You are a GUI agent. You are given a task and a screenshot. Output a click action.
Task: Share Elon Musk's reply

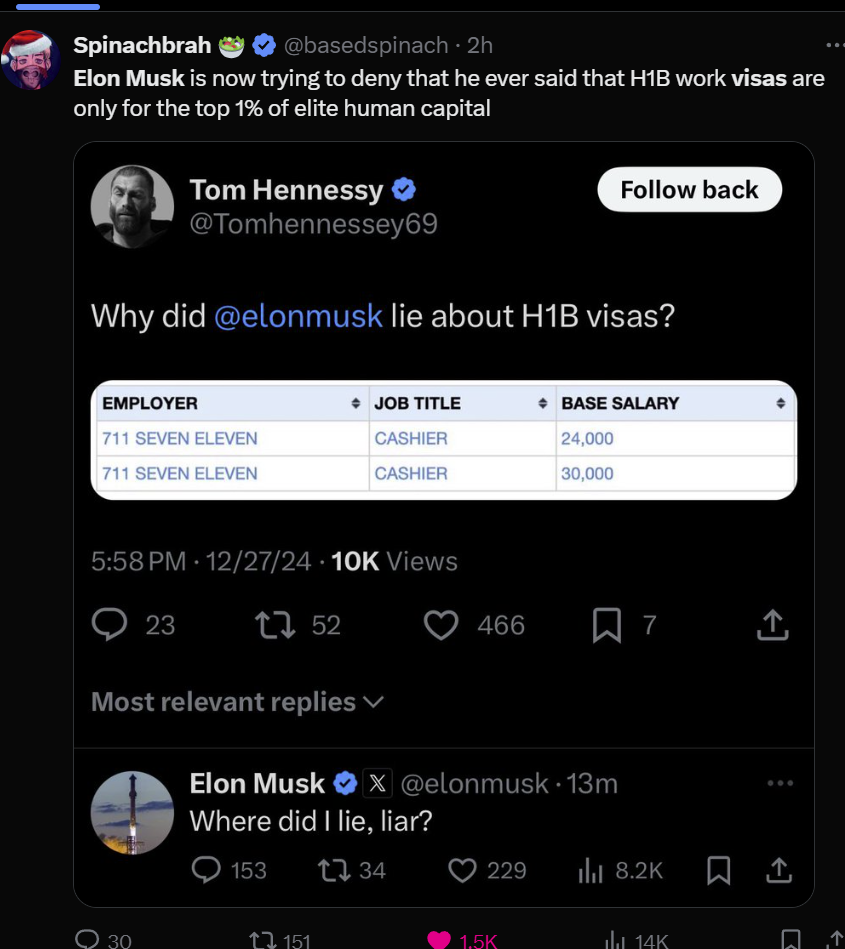coord(779,871)
